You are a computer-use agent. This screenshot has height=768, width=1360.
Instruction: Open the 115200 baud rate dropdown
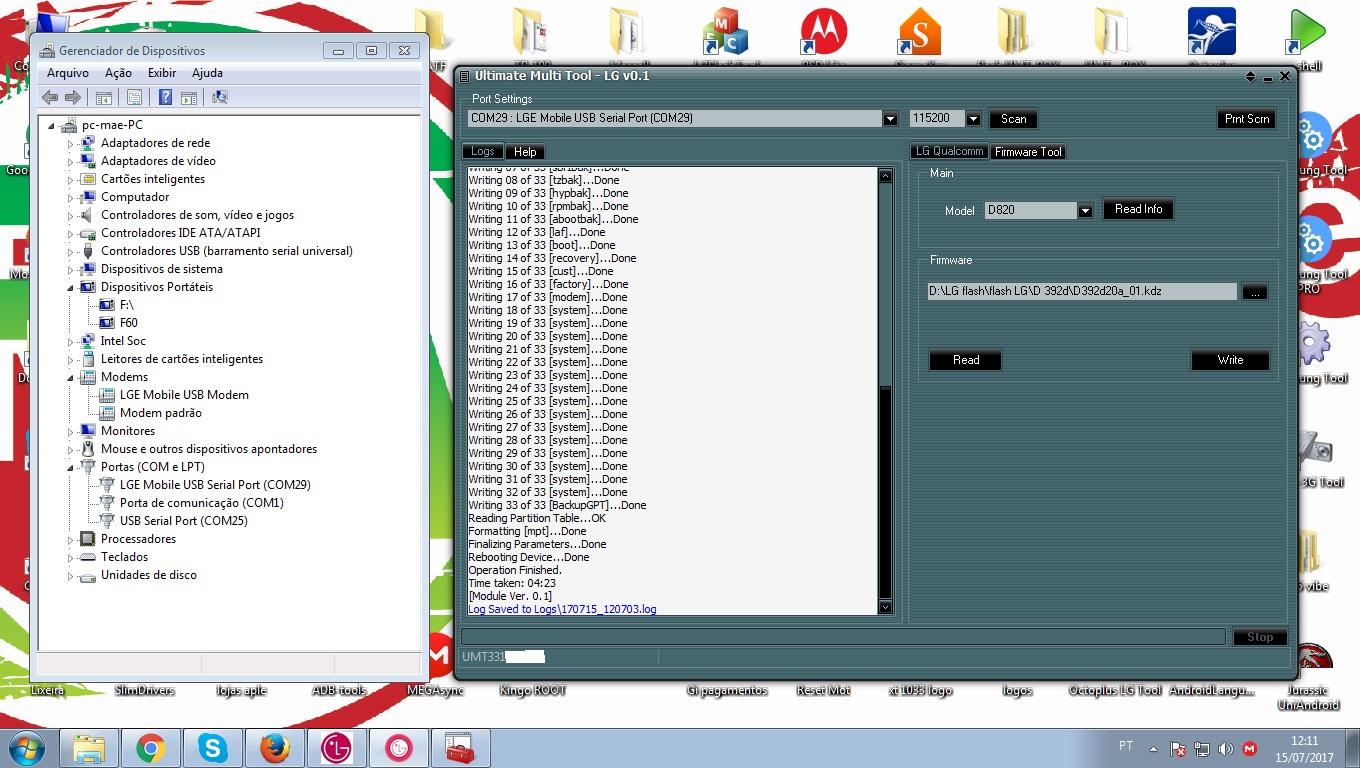tap(973, 119)
